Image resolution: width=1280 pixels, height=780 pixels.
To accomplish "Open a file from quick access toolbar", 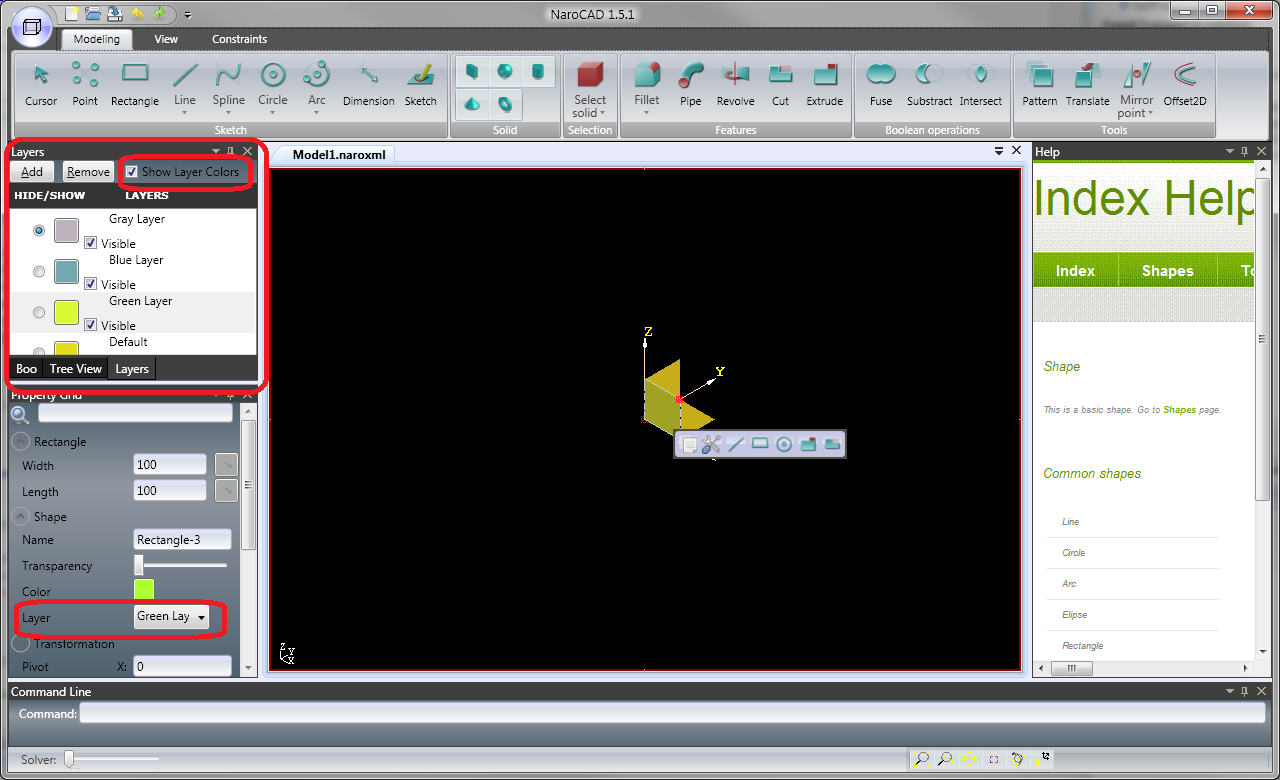I will click(x=93, y=14).
